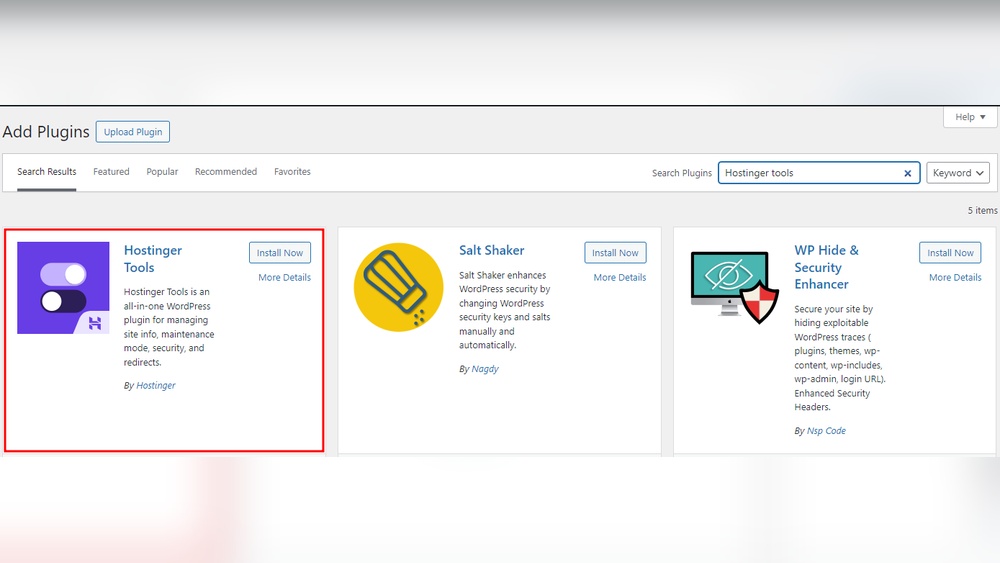Viewport: 1000px width, 563px height.
Task: Click the Add Plugins page heading
Action: [x=46, y=131]
